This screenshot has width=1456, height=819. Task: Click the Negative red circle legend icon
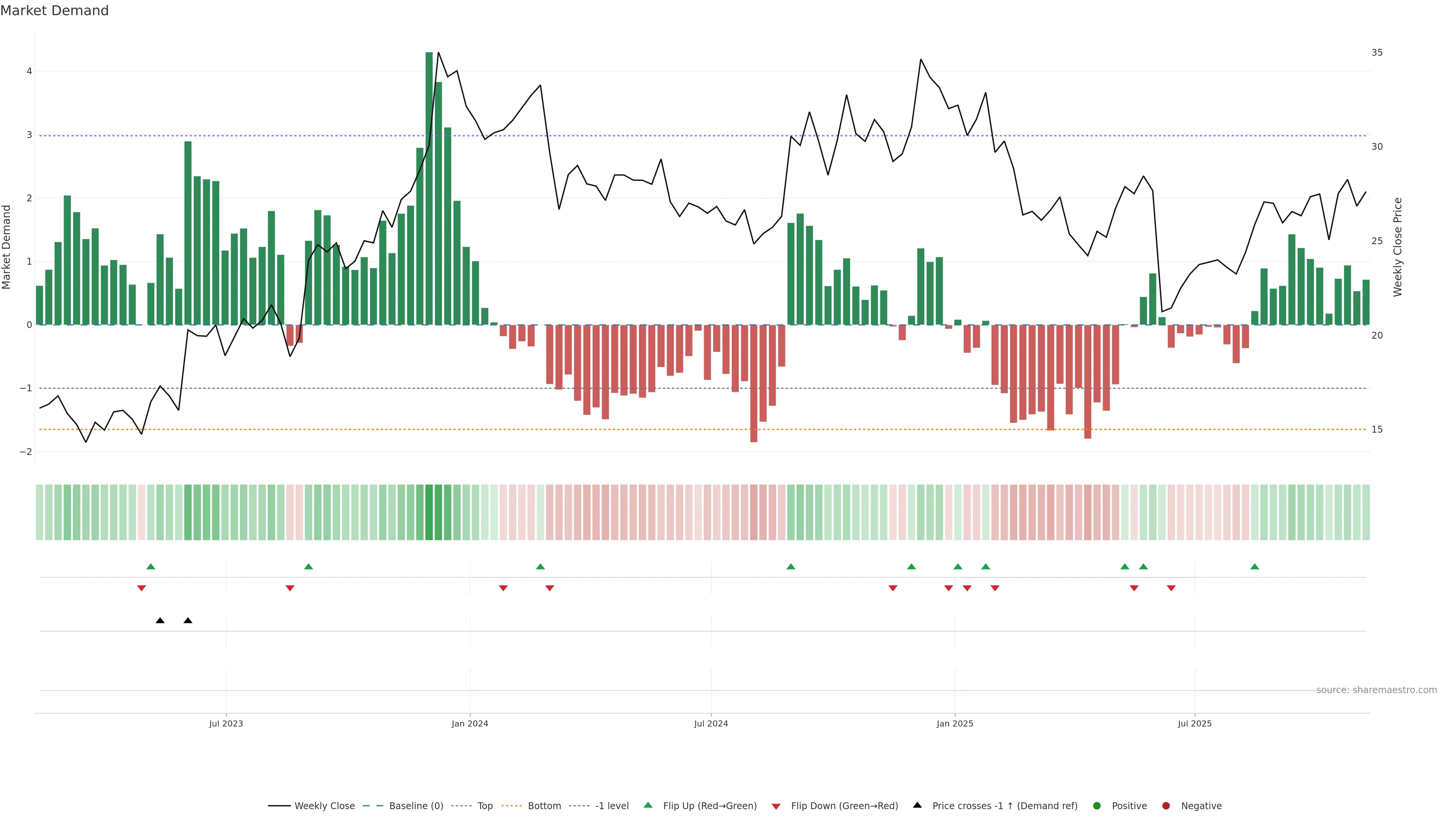[1166, 806]
